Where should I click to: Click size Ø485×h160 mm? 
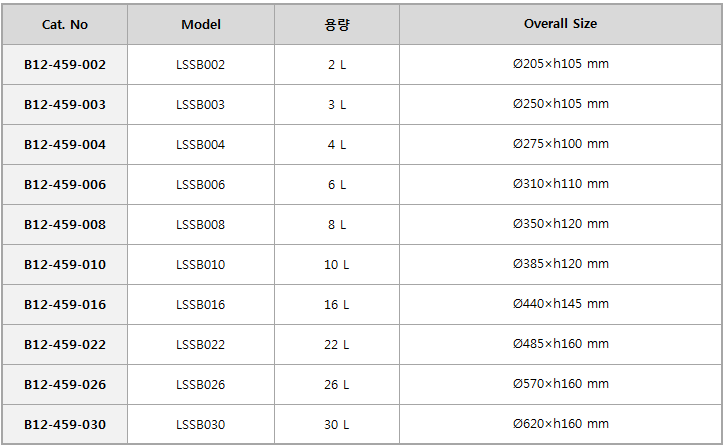pyautogui.click(x=560, y=344)
